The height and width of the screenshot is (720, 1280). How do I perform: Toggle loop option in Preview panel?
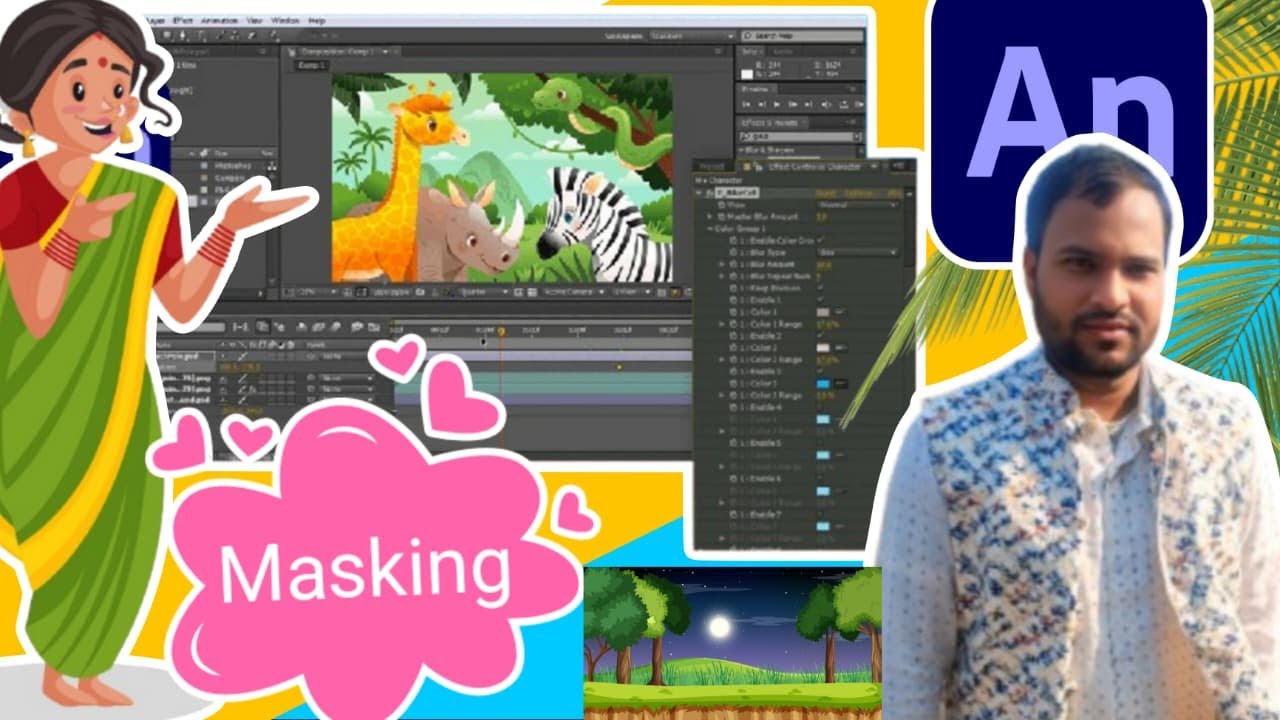[x=843, y=103]
